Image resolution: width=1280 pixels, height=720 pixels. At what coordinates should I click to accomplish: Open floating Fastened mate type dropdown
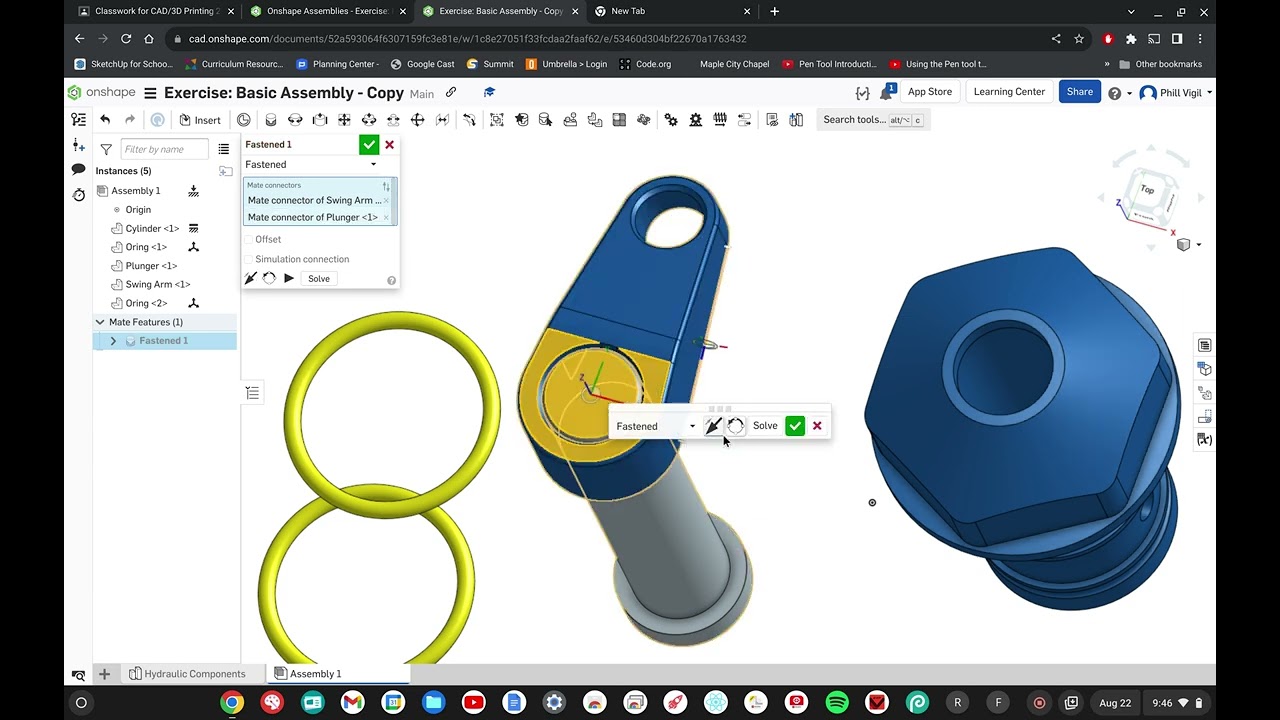pos(655,426)
